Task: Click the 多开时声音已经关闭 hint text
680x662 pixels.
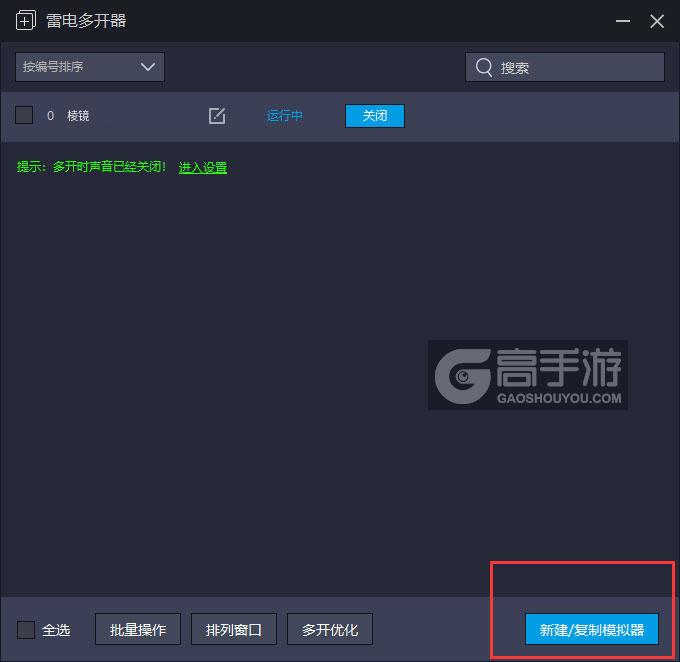Action: (x=109, y=167)
